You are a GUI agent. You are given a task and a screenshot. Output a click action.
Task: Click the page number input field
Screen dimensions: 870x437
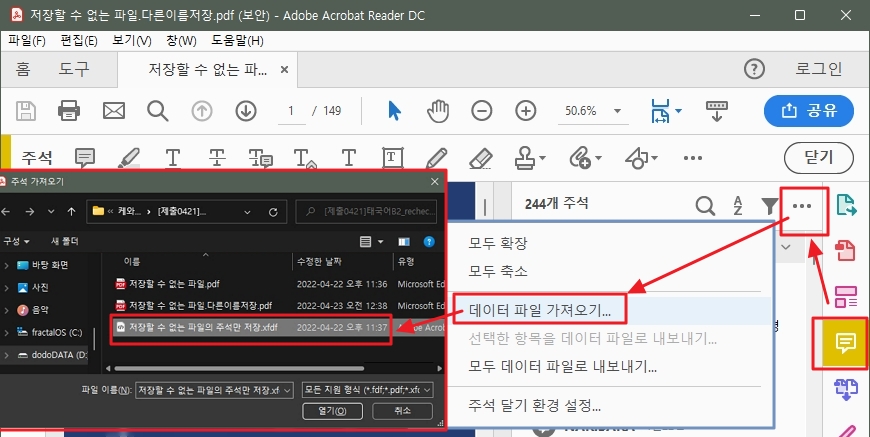291,111
